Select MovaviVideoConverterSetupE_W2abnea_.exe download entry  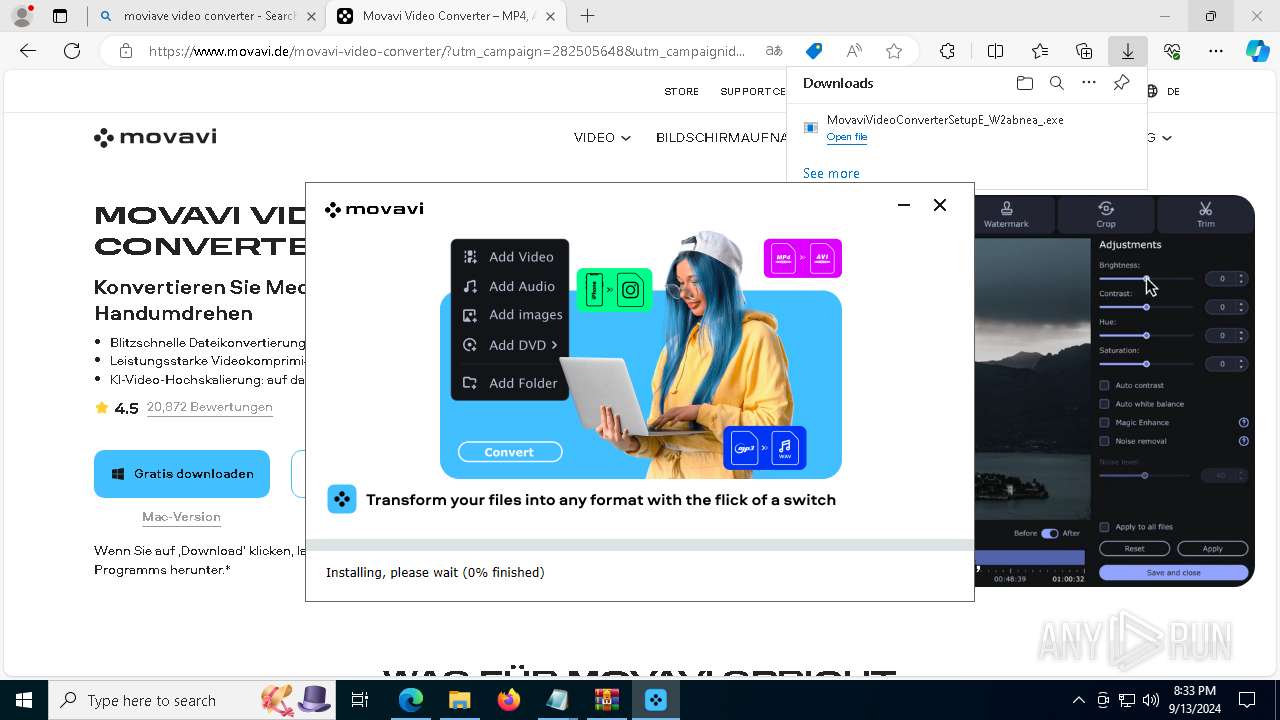coord(966,128)
